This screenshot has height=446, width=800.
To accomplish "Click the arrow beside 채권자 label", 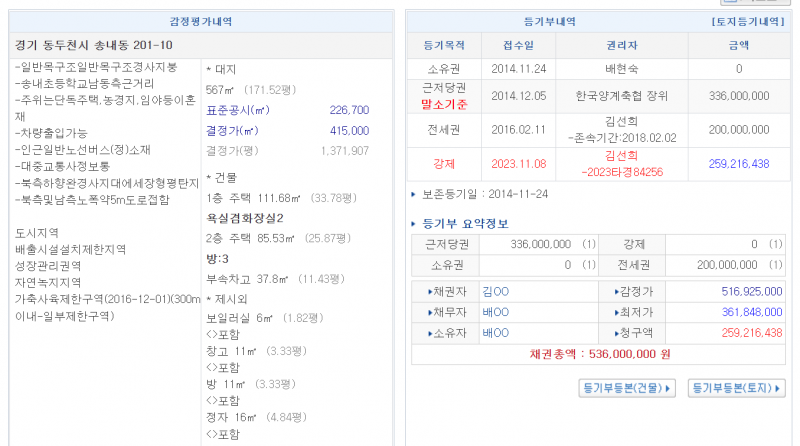I will pyautogui.click(x=428, y=292).
